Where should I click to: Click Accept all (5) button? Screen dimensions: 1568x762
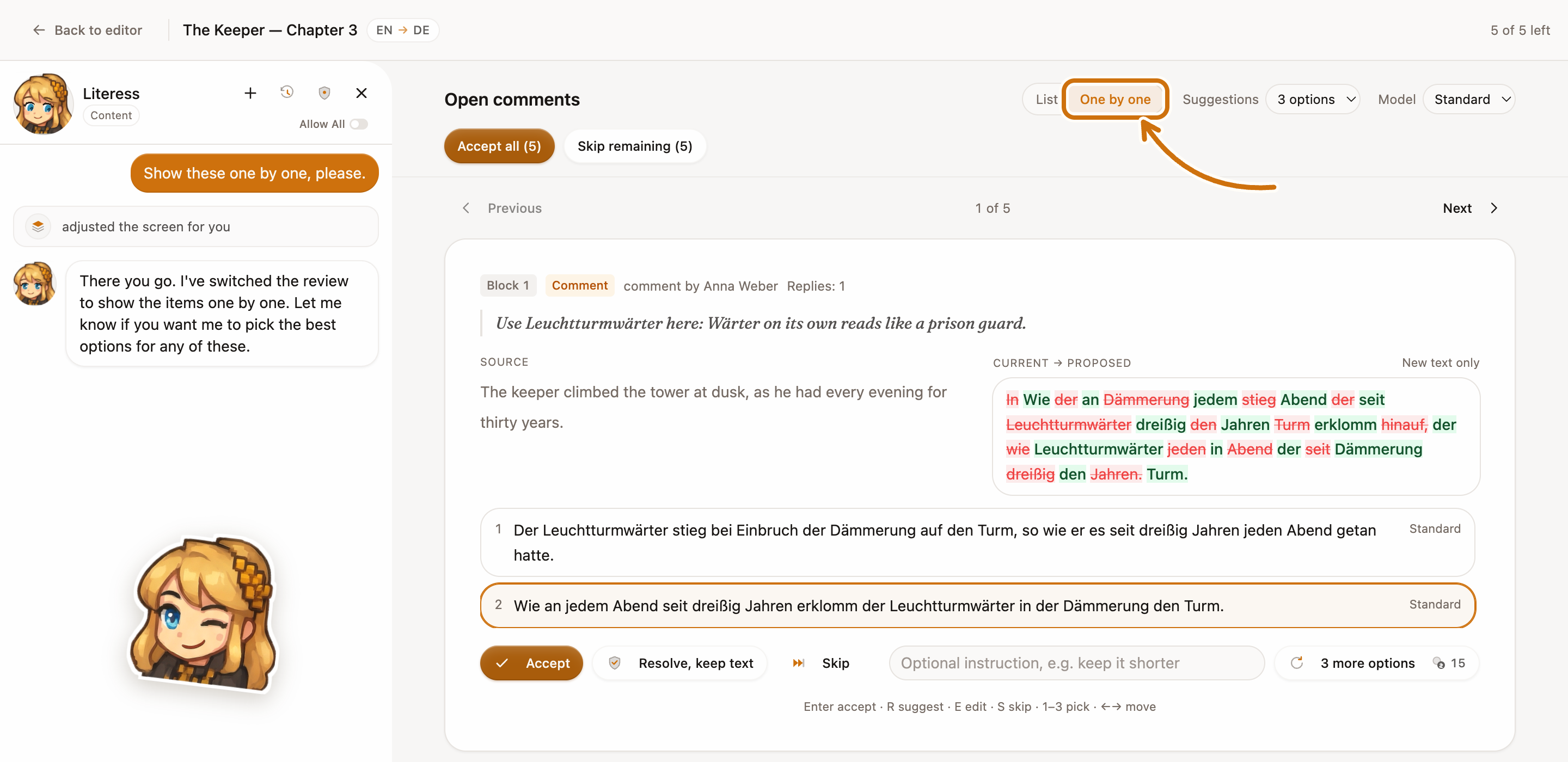[x=499, y=146]
